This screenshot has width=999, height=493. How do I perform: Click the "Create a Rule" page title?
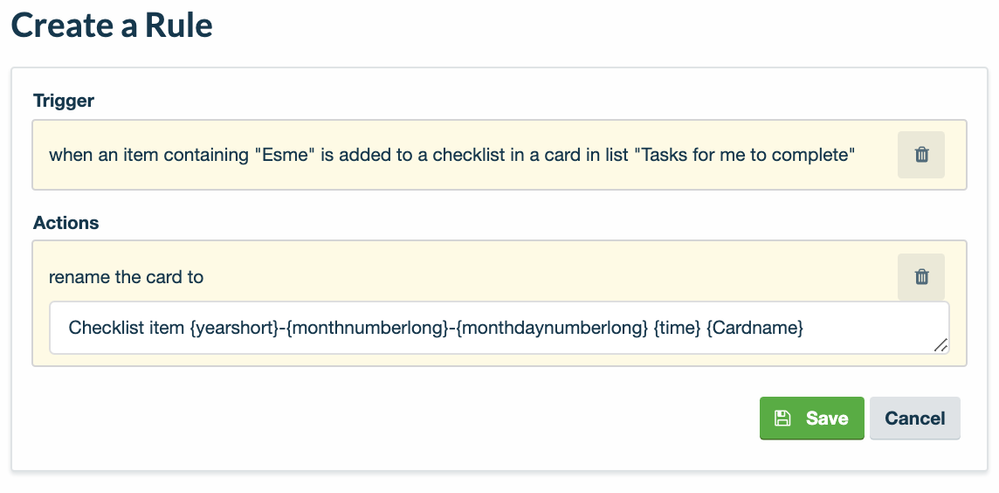pos(112,25)
